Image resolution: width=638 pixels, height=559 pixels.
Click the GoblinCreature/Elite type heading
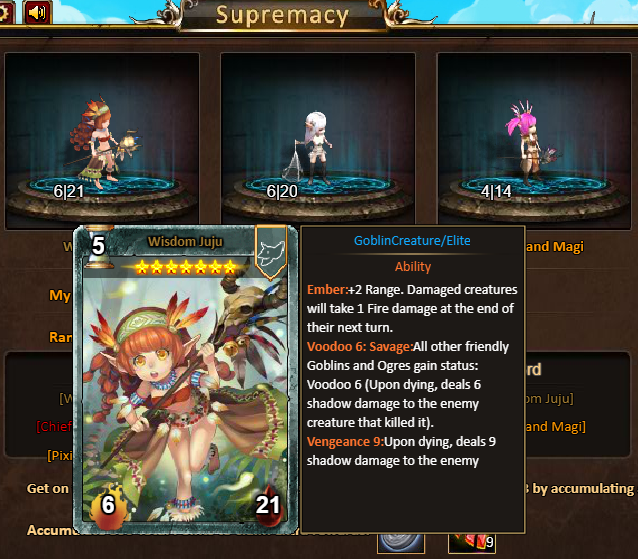(412, 241)
